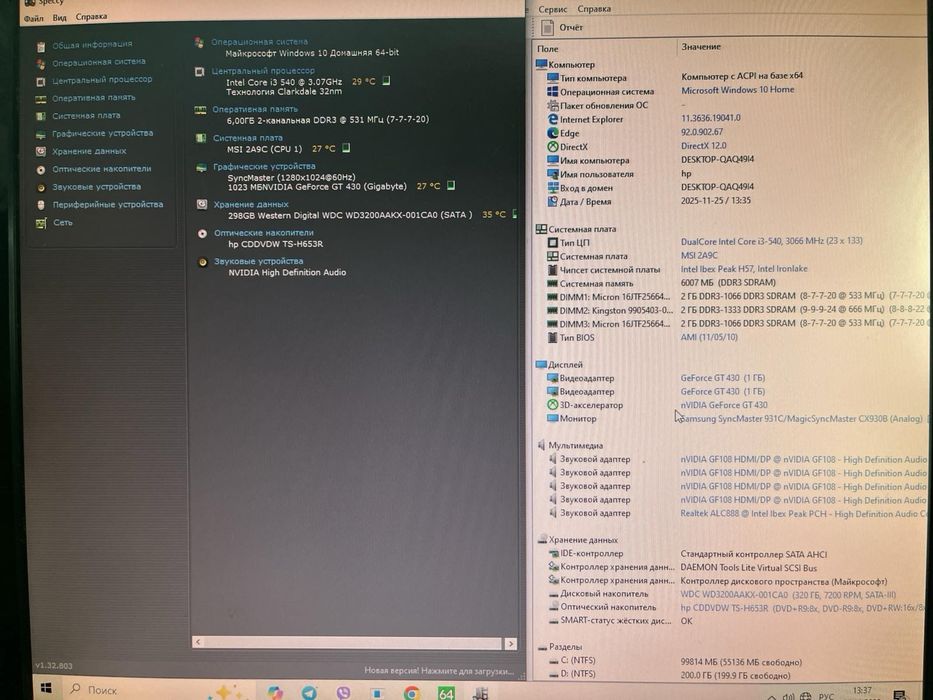Open Speccy's Вид menu

click(60, 17)
